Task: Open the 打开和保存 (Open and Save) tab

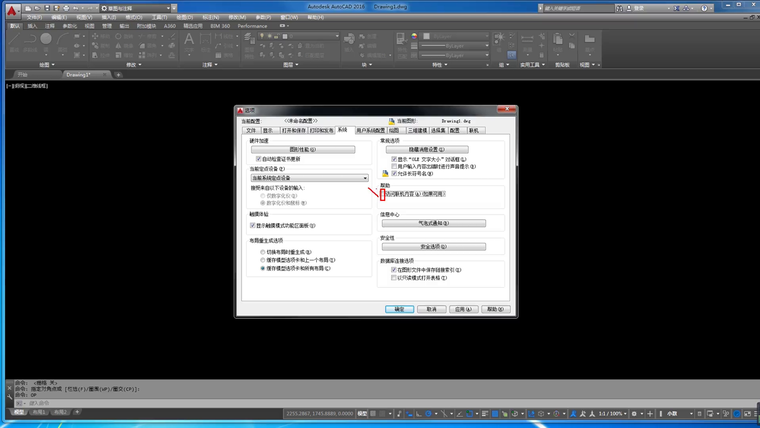Action: [x=293, y=130]
